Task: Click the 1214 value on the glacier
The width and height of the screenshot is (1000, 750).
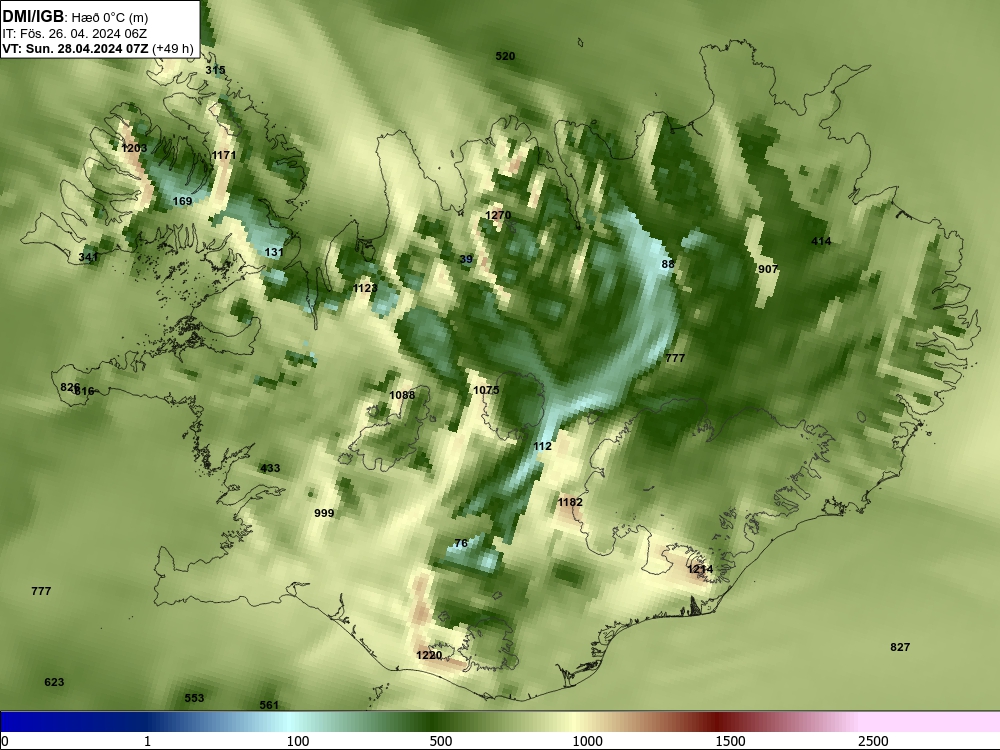Action: [x=700, y=569]
